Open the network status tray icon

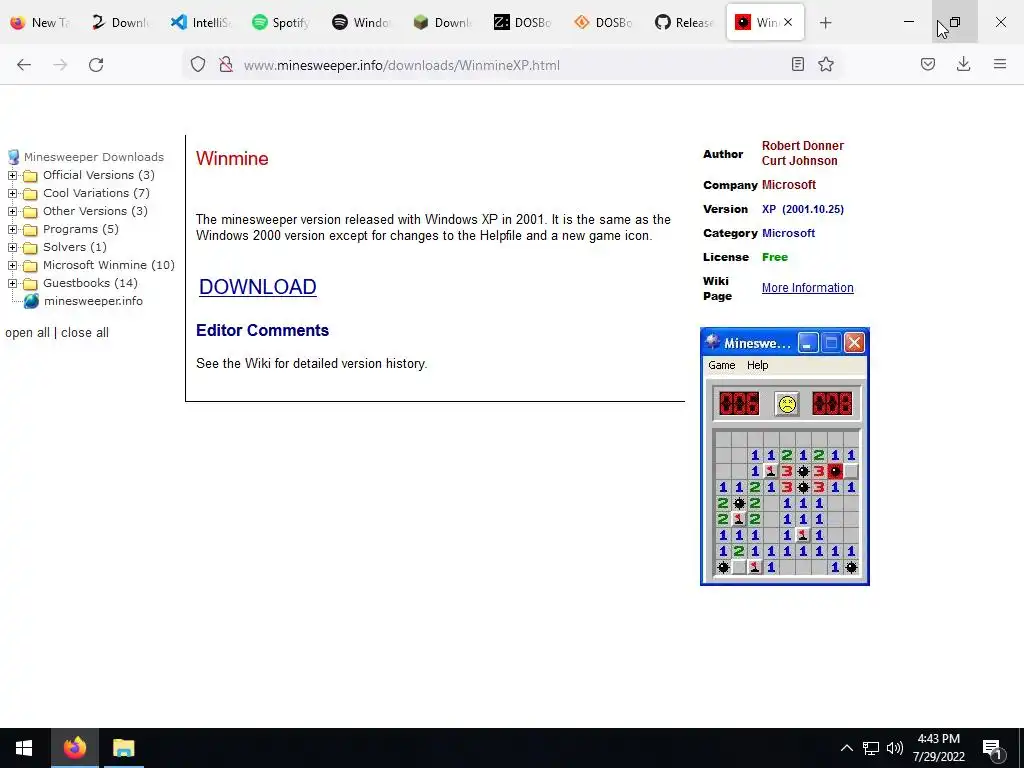(871, 748)
